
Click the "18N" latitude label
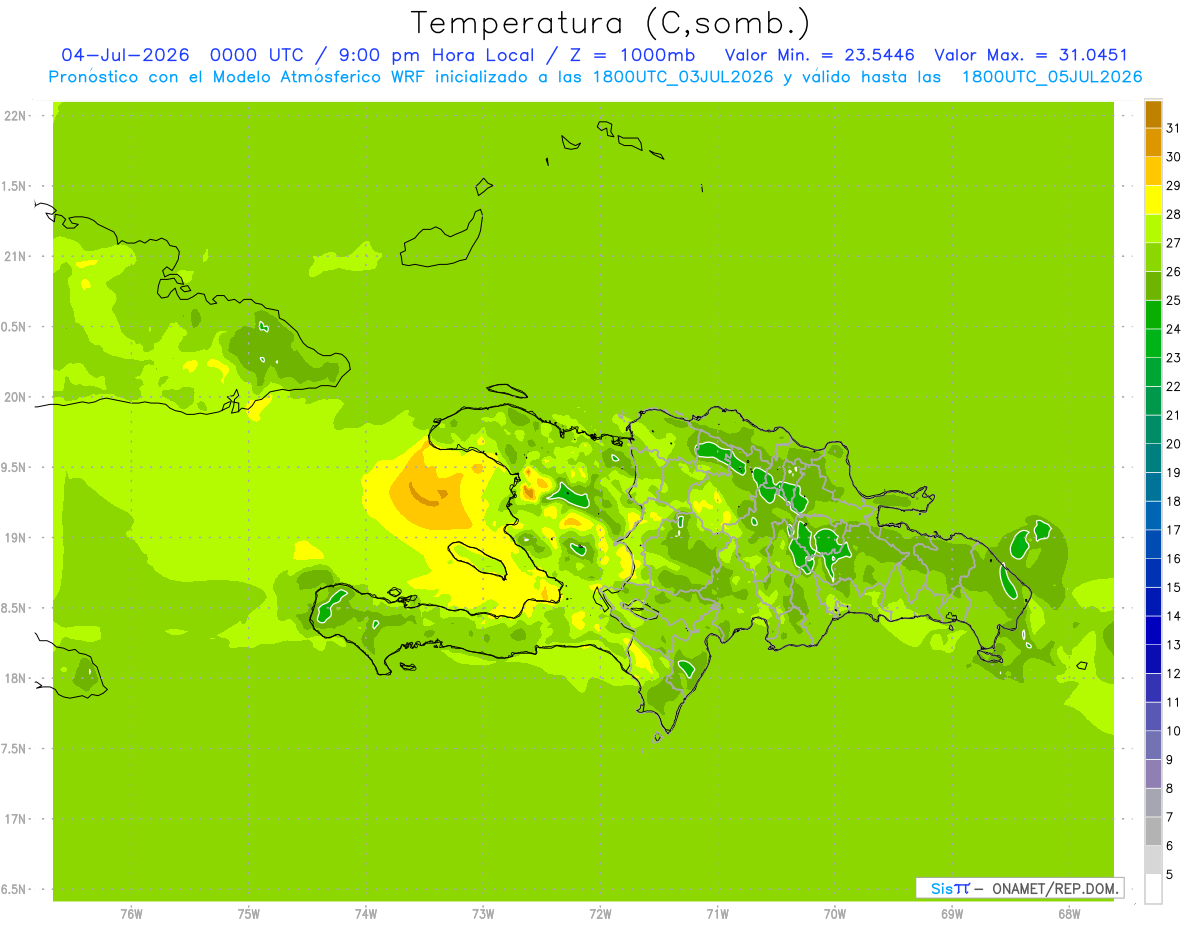14,678
